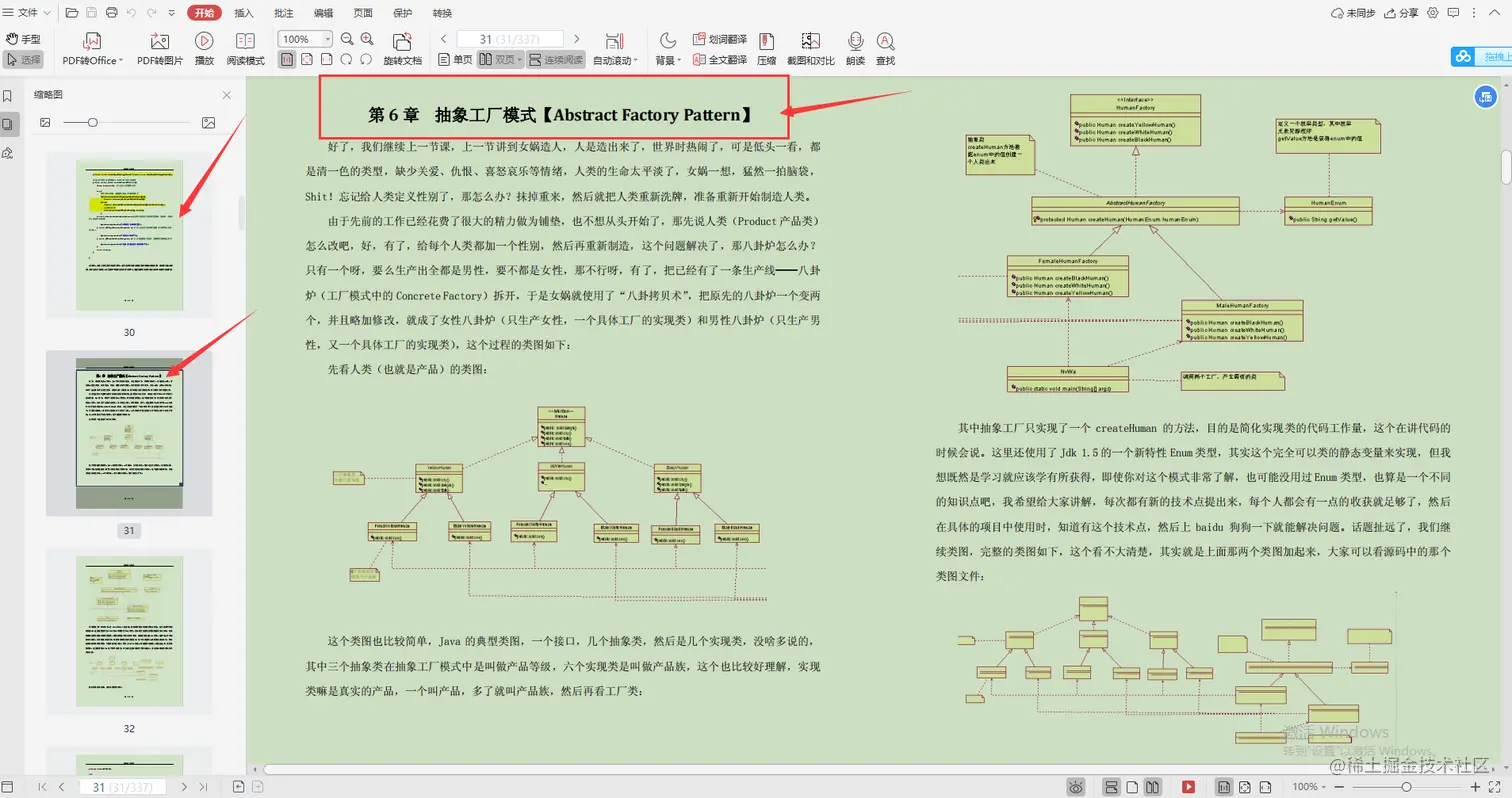Enter 阅读模式 reading mode
Viewport: 1512px width, 798px height.
(246, 49)
